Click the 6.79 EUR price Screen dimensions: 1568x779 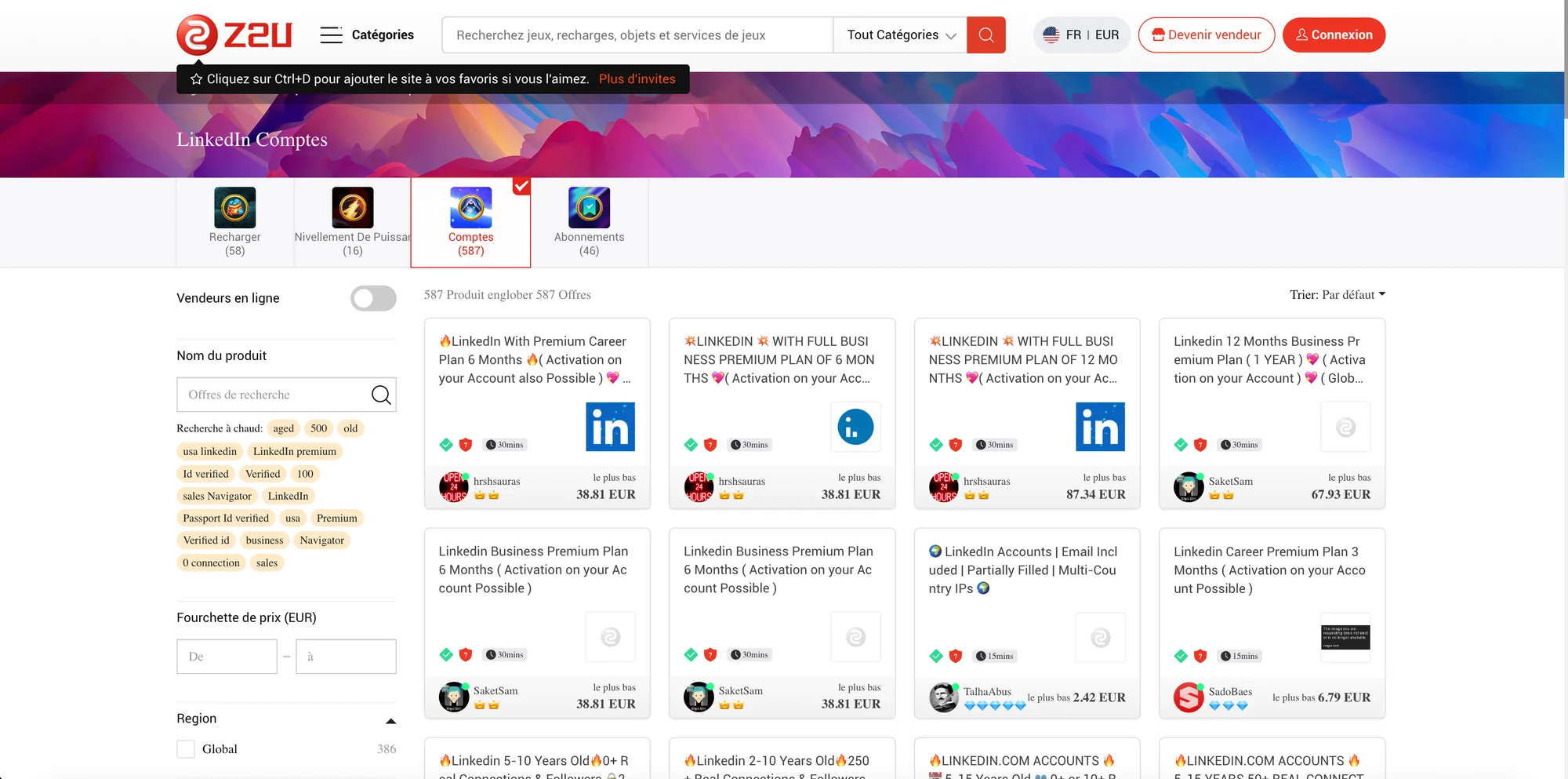coord(1344,697)
